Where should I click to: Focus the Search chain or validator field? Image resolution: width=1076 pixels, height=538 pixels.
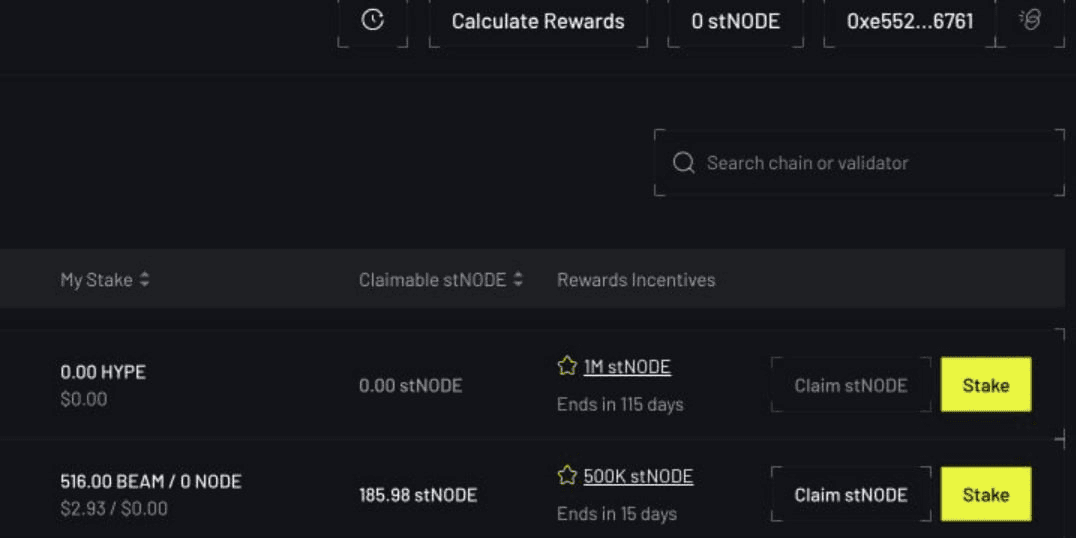click(x=870, y=162)
